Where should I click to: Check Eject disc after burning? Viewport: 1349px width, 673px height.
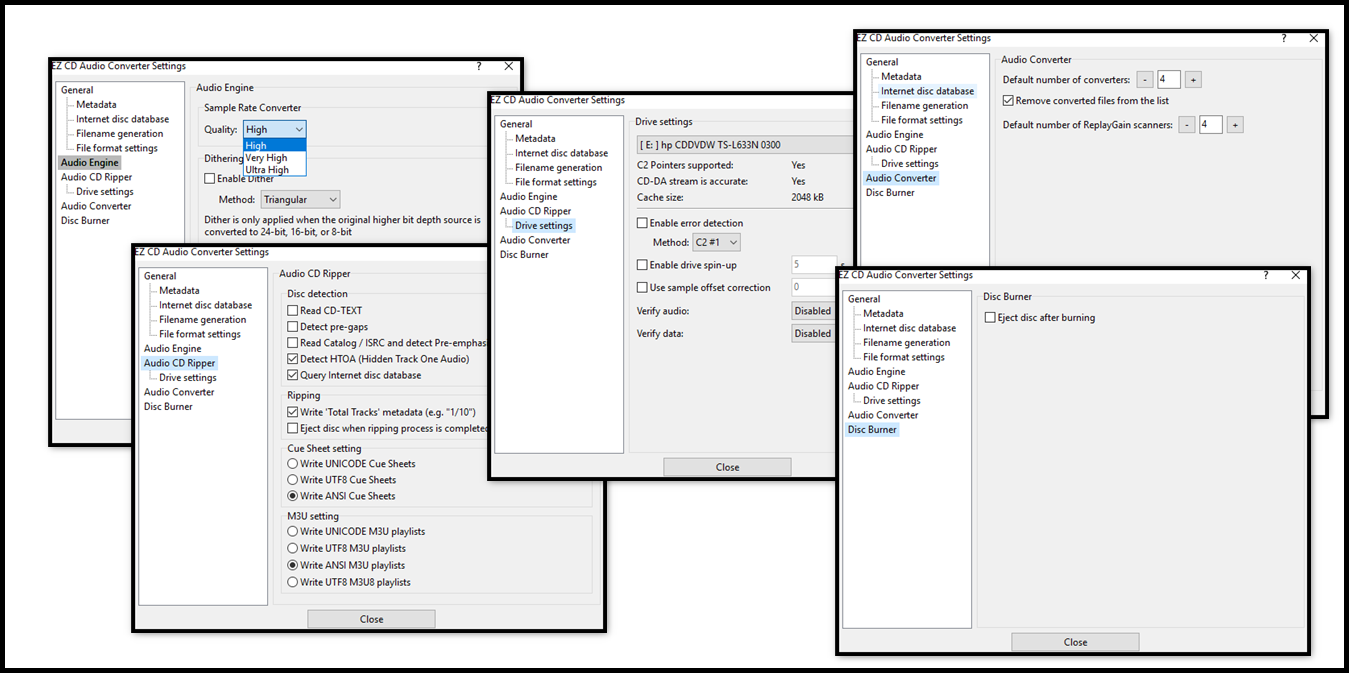coord(990,318)
